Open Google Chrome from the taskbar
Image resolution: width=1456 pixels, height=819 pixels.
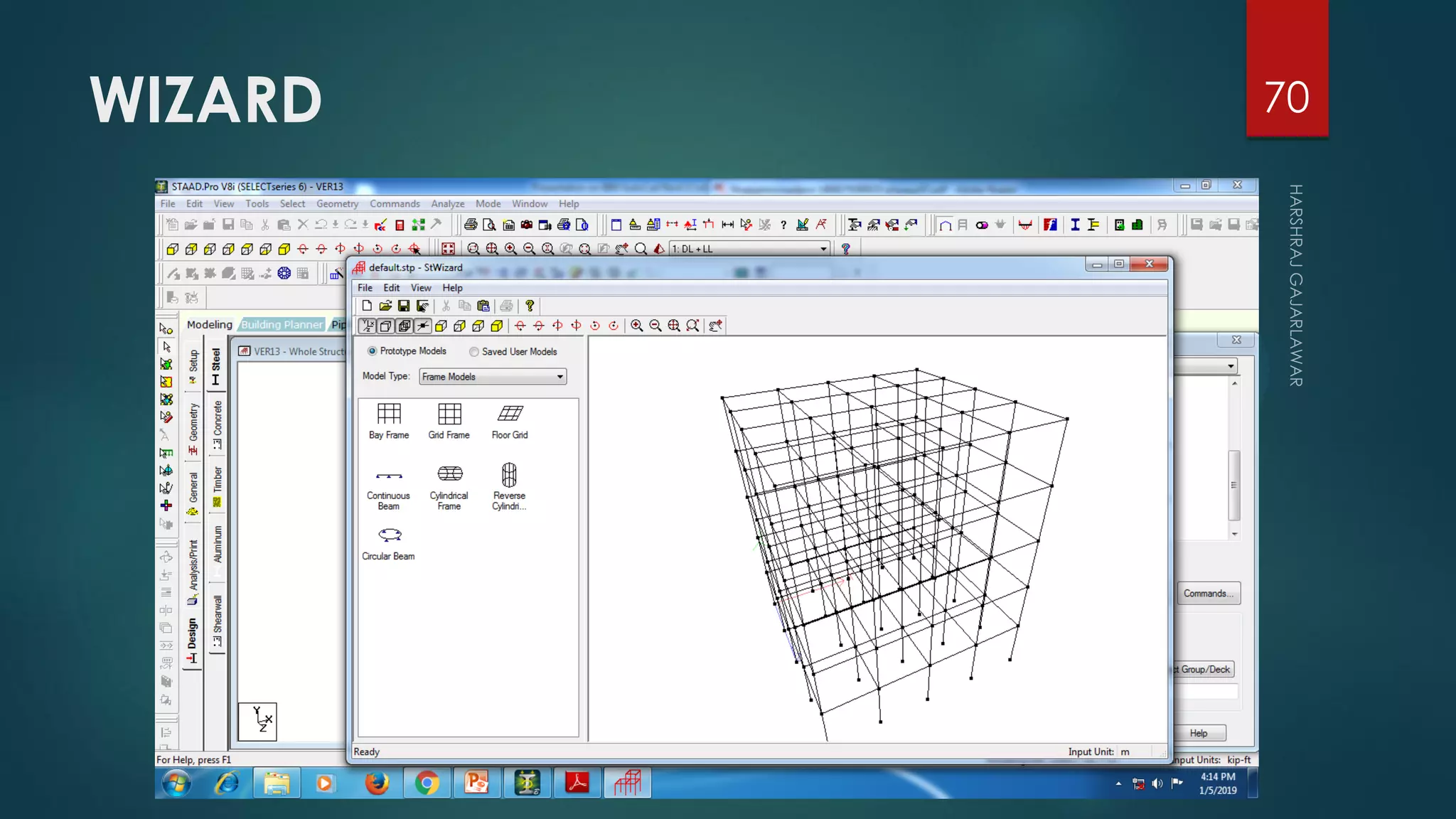(x=427, y=783)
